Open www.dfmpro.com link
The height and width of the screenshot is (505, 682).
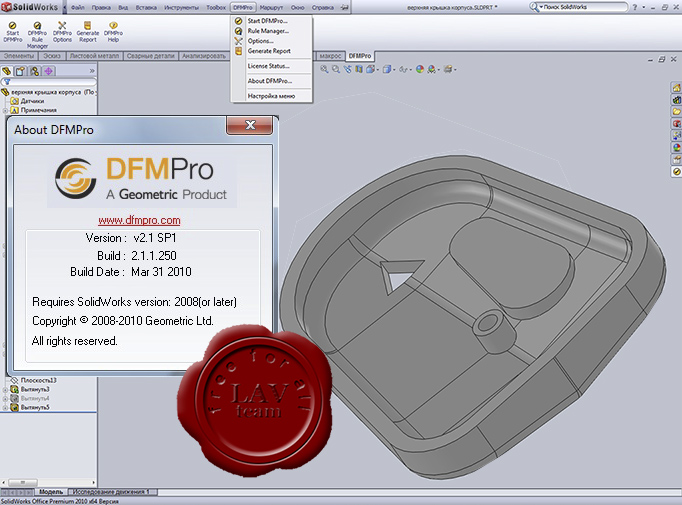pos(139,220)
